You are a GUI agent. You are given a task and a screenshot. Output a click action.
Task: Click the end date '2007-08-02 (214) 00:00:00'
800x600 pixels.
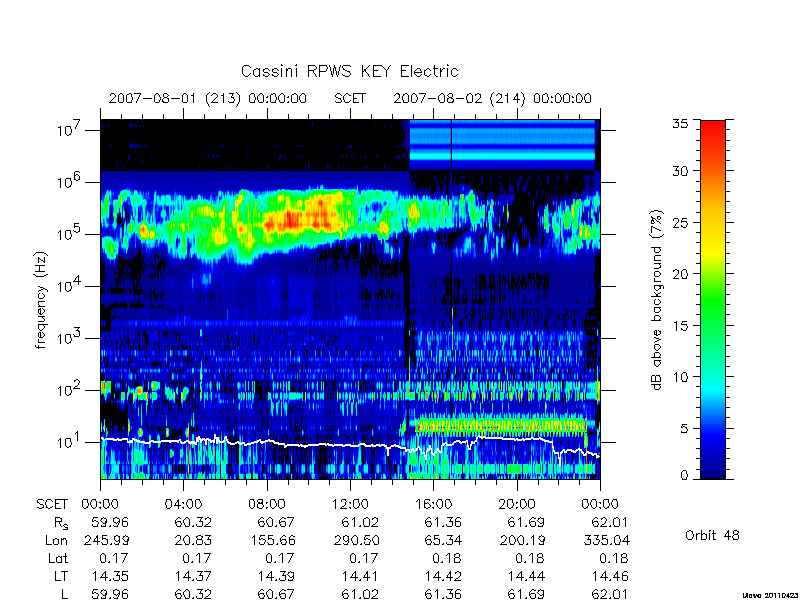point(492,98)
